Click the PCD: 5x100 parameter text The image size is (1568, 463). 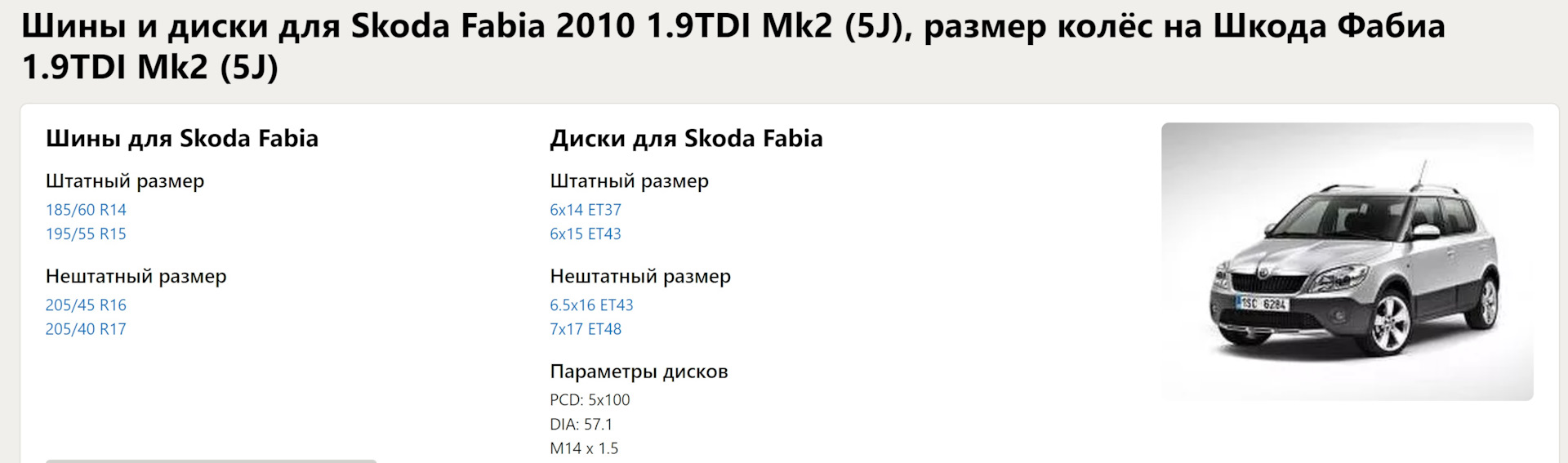pyautogui.click(x=590, y=400)
